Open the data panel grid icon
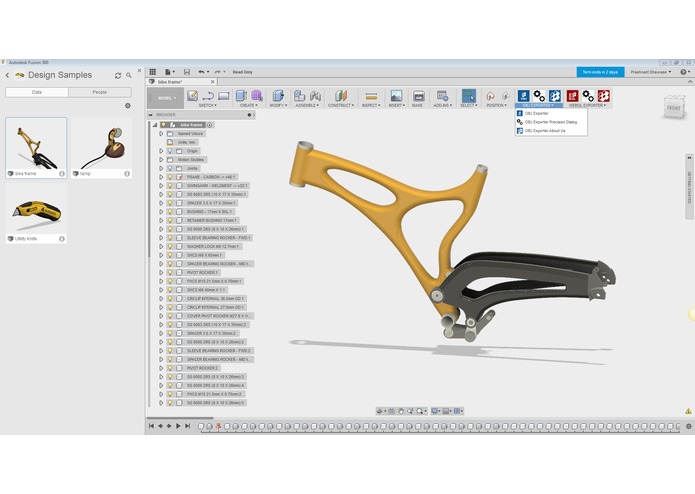Image resolution: width=695 pixels, height=494 pixels. tap(152, 72)
